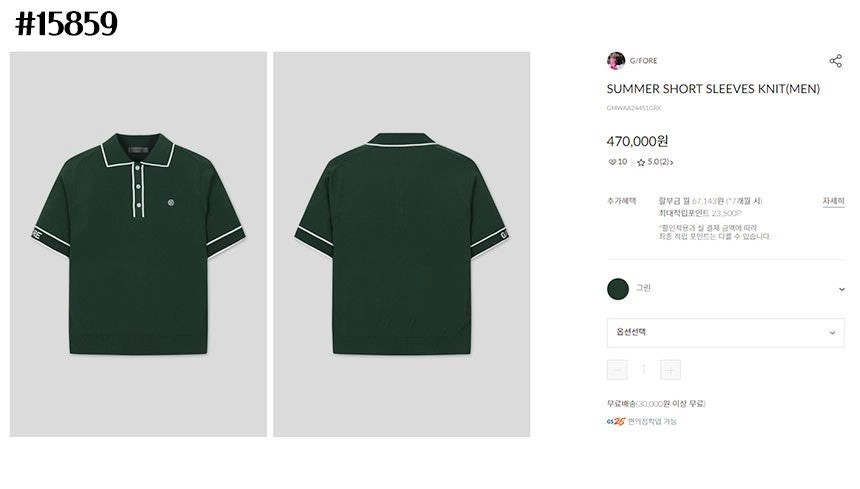Open the G/FORE brand avatar
Viewport: 860px width, 489px height.
click(x=616, y=60)
